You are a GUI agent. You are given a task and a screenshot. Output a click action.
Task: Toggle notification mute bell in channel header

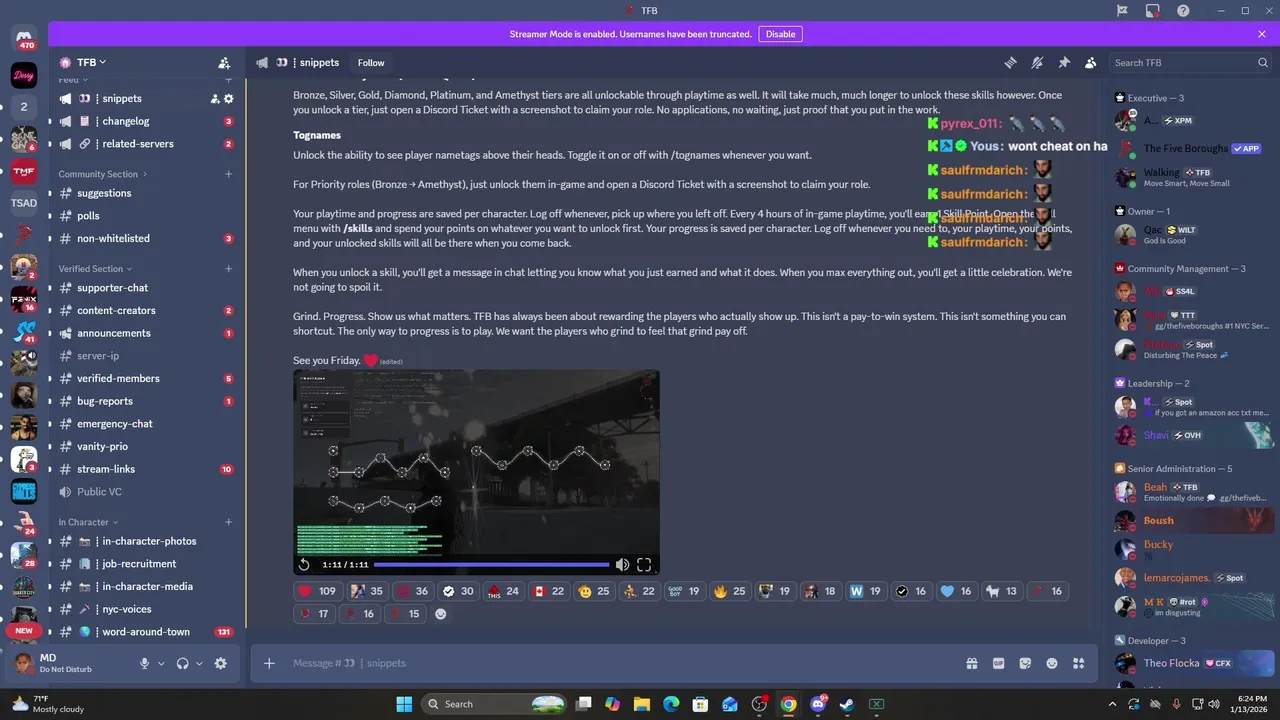click(1037, 62)
